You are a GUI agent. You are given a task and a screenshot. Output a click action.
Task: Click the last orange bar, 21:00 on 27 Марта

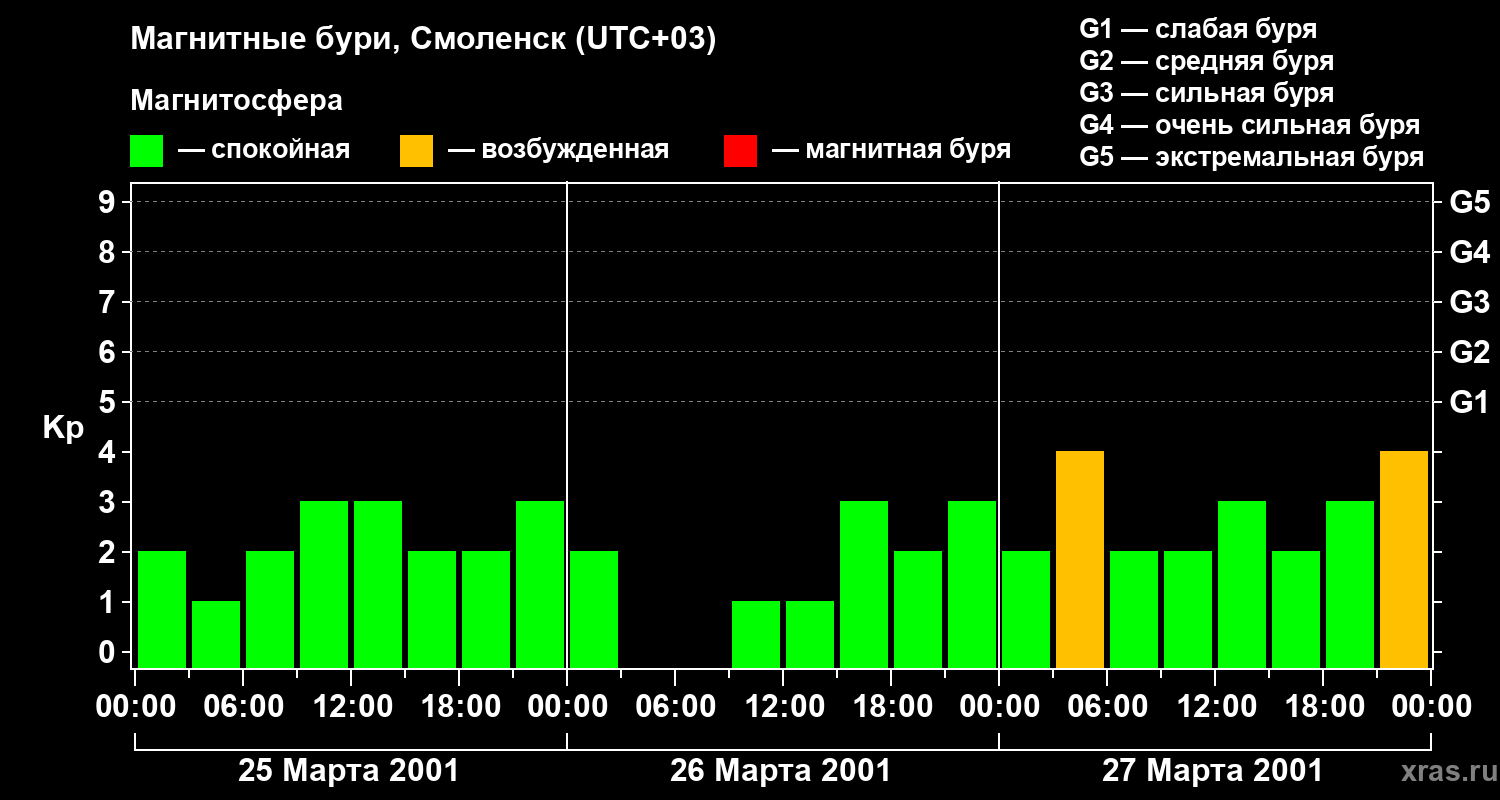1404,559
